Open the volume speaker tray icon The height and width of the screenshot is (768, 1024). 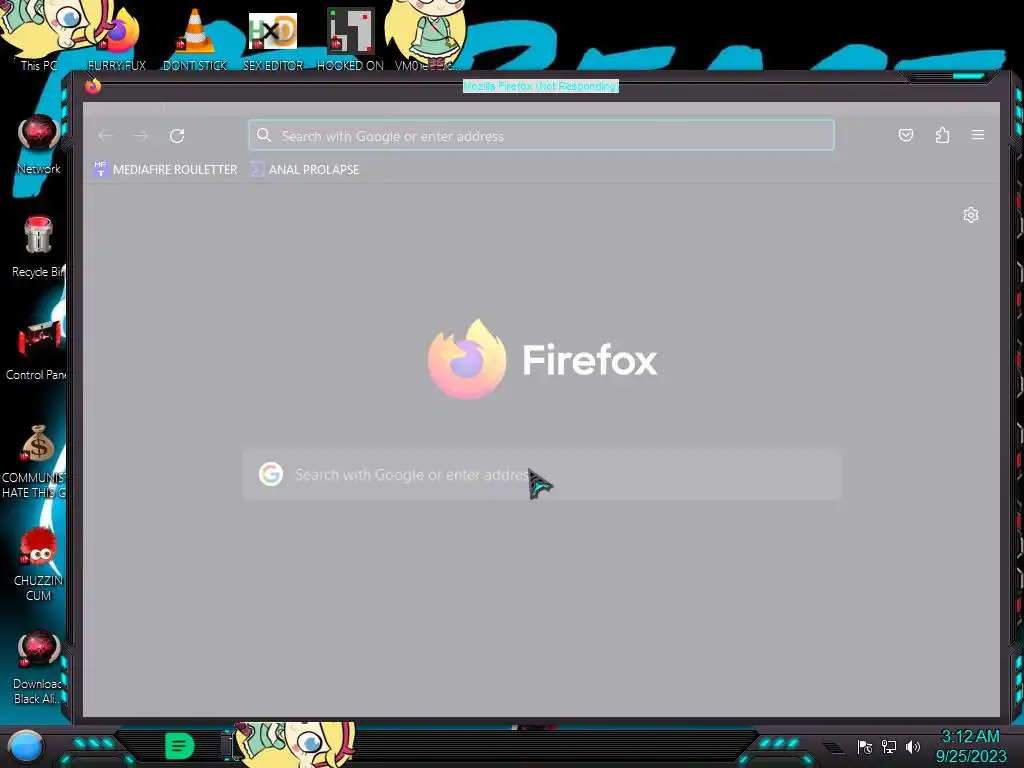913,746
